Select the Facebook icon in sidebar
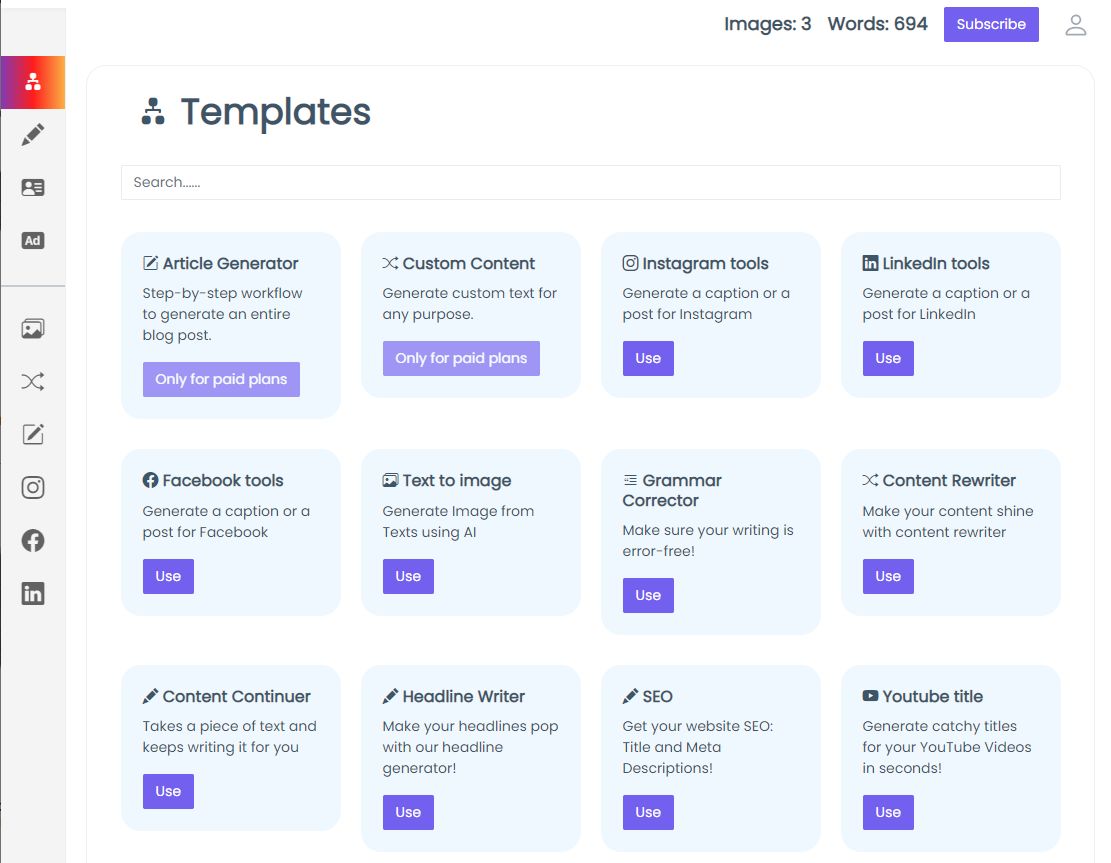 [x=33, y=541]
